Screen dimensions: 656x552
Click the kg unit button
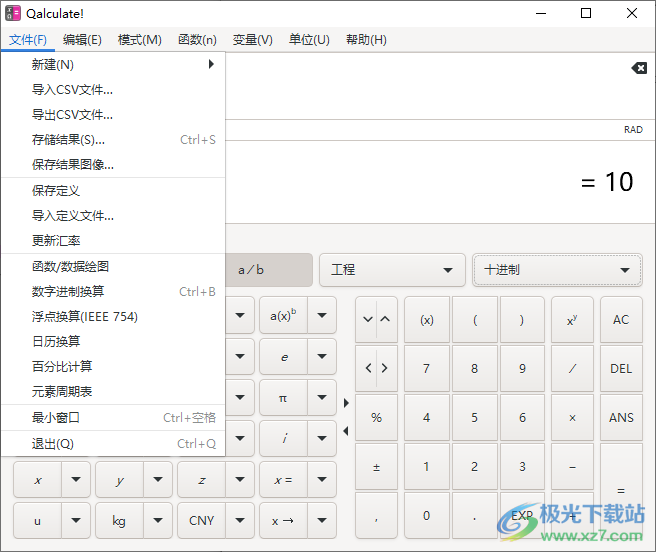[120, 521]
